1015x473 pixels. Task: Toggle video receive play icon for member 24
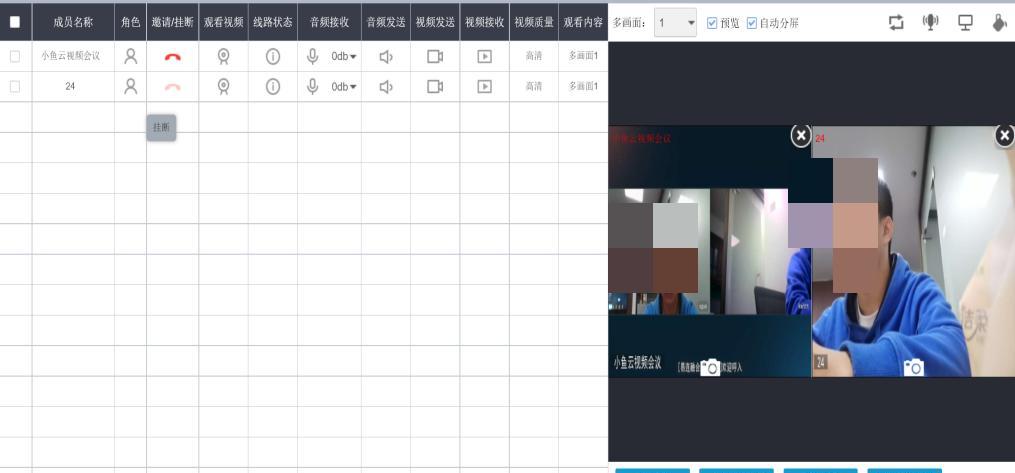point(484,87)
